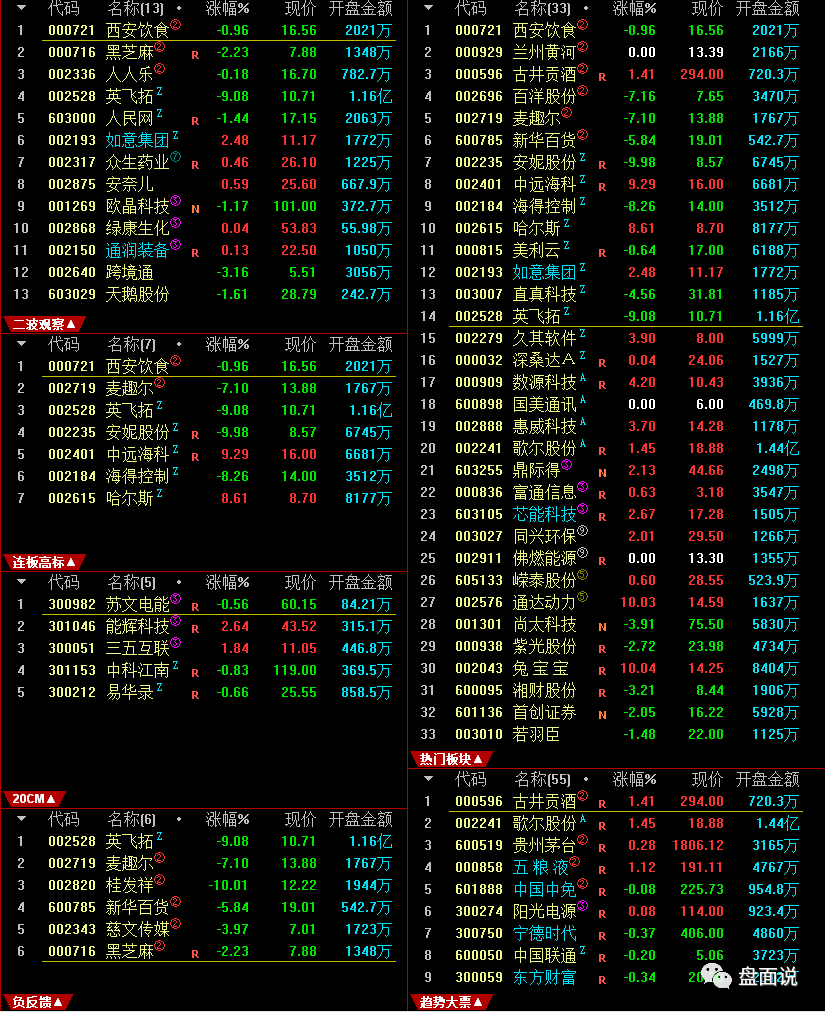Select stock 003010 若羽臣

(x=611, y=734)
